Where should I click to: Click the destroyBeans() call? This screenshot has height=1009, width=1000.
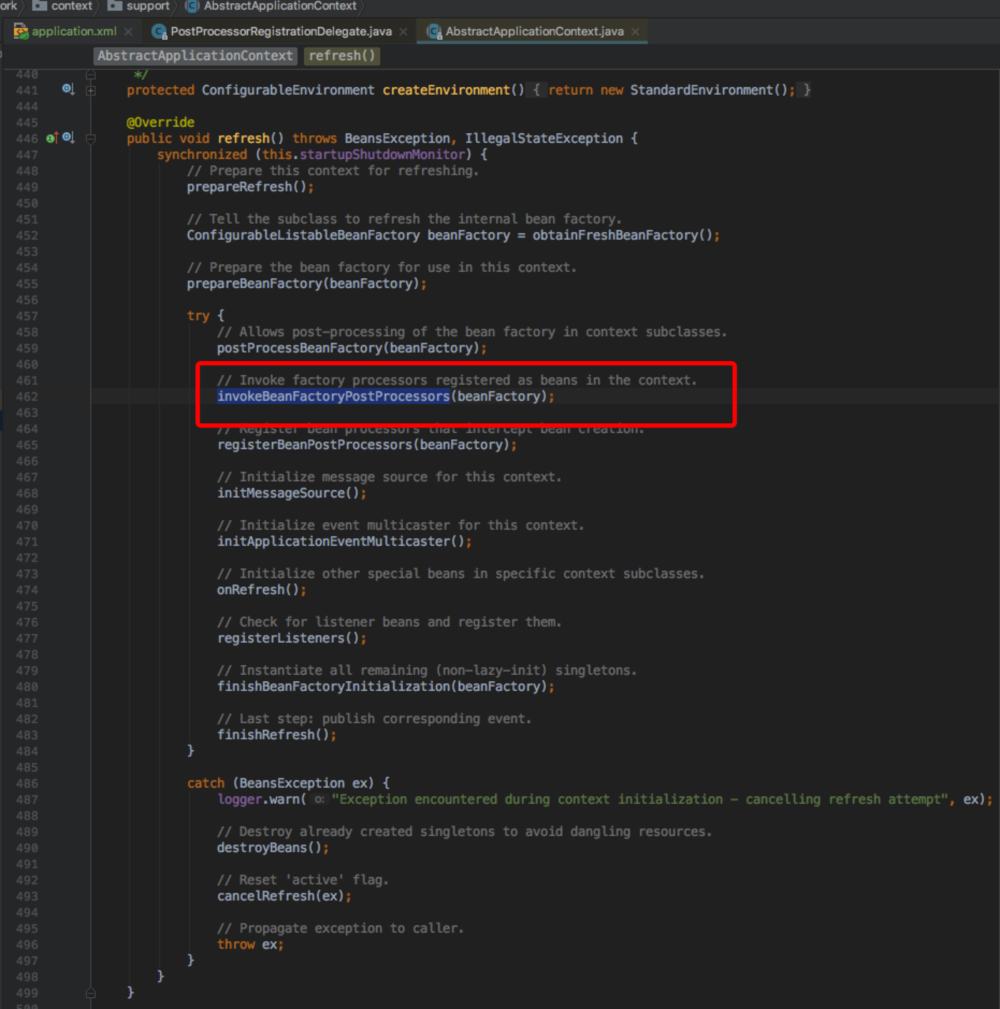[273, 847]
